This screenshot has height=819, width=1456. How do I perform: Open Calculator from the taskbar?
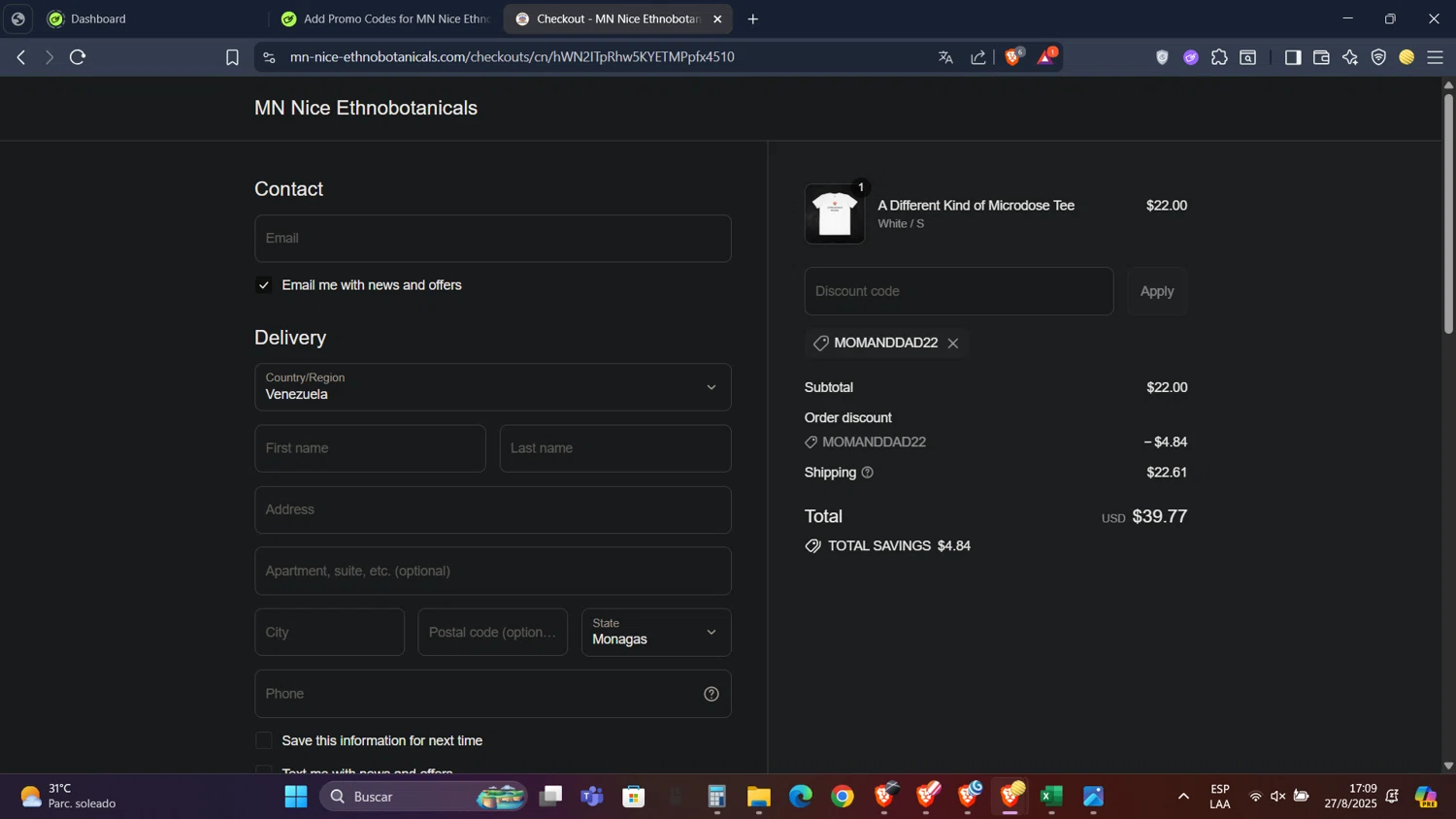pyautogui.click(x=717, y=797)
